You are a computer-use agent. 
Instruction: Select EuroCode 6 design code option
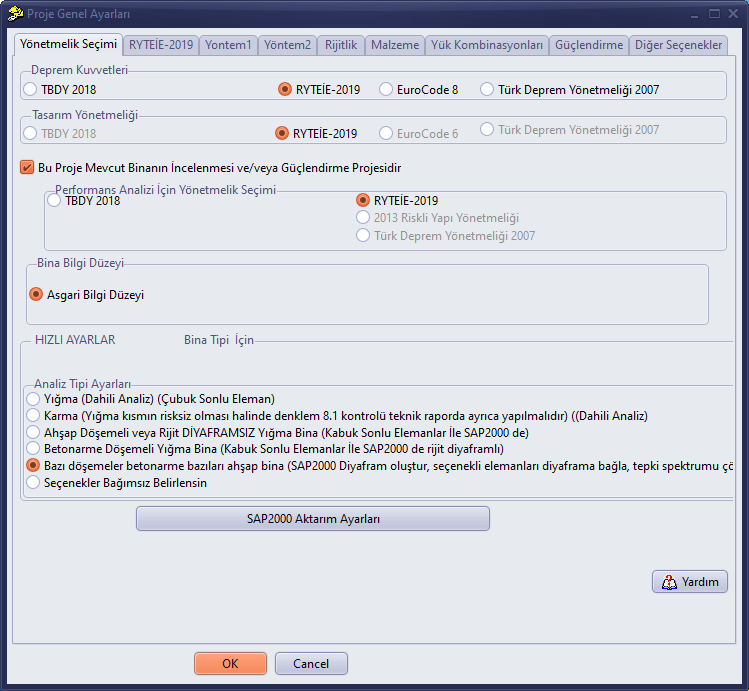coord(419,133)
